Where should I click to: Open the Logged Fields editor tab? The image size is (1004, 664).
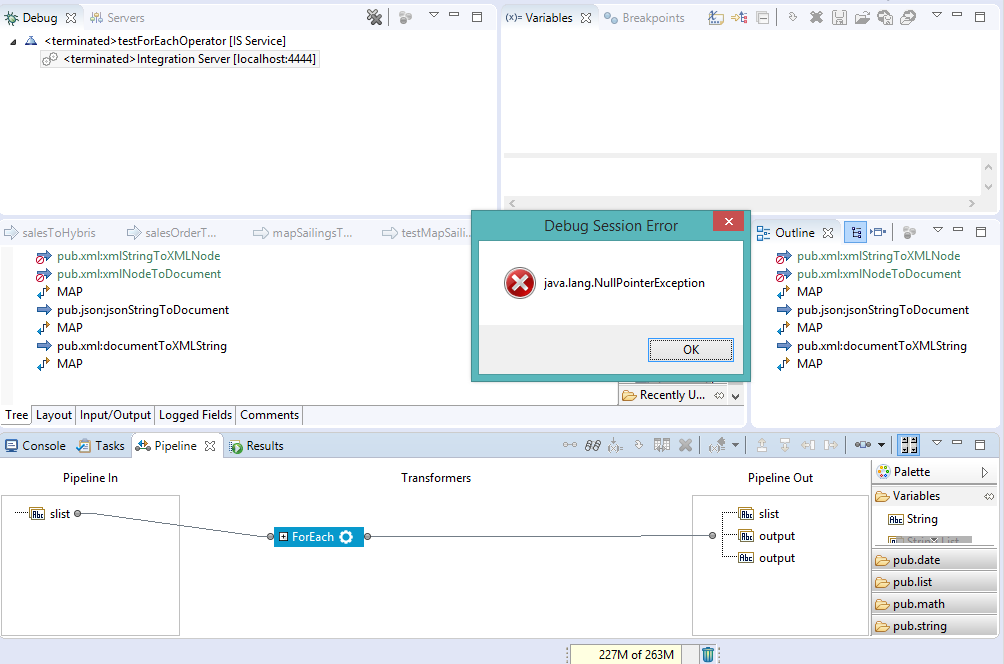click(195, 415)
